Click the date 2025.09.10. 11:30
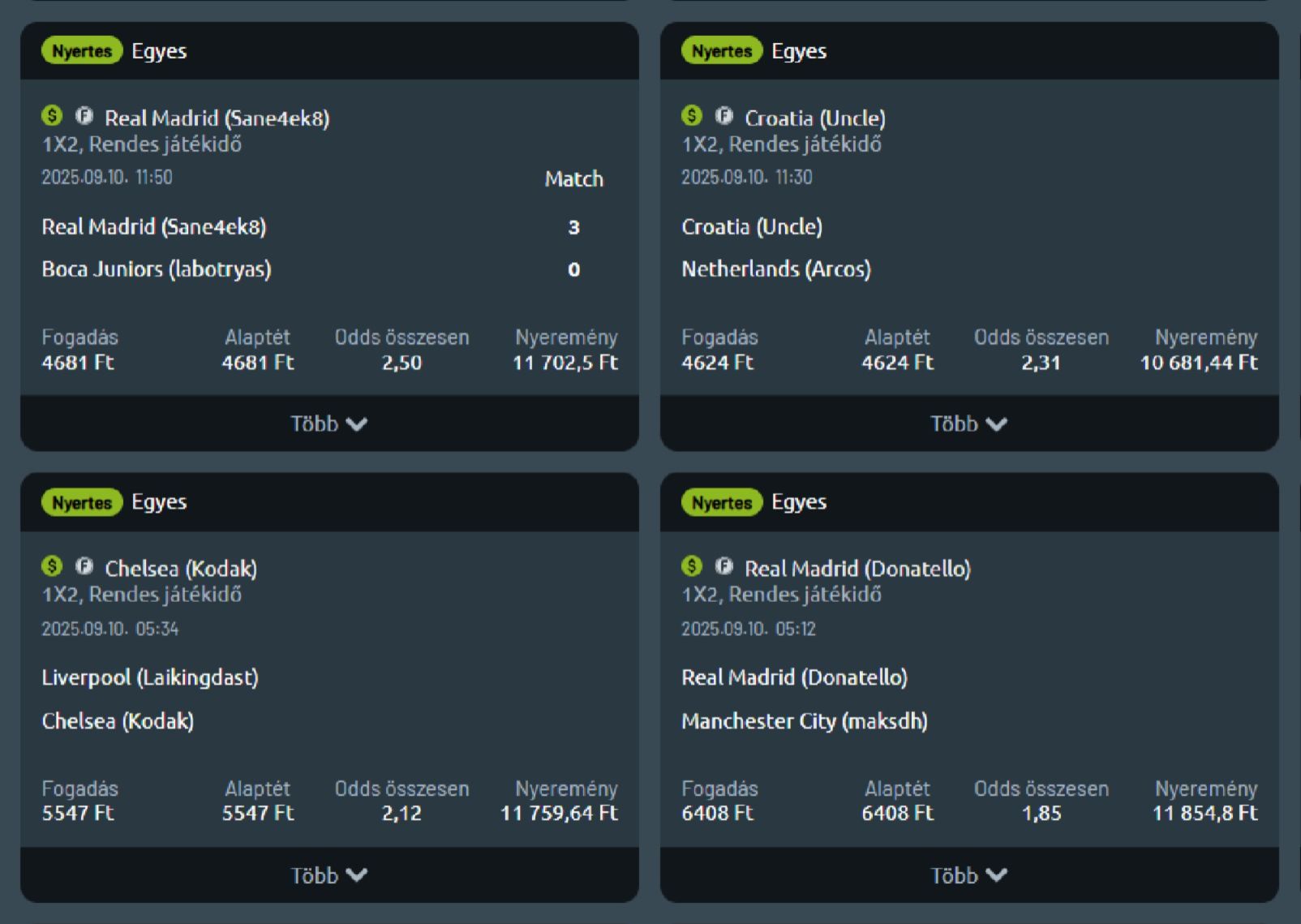 tap(747, 178)
